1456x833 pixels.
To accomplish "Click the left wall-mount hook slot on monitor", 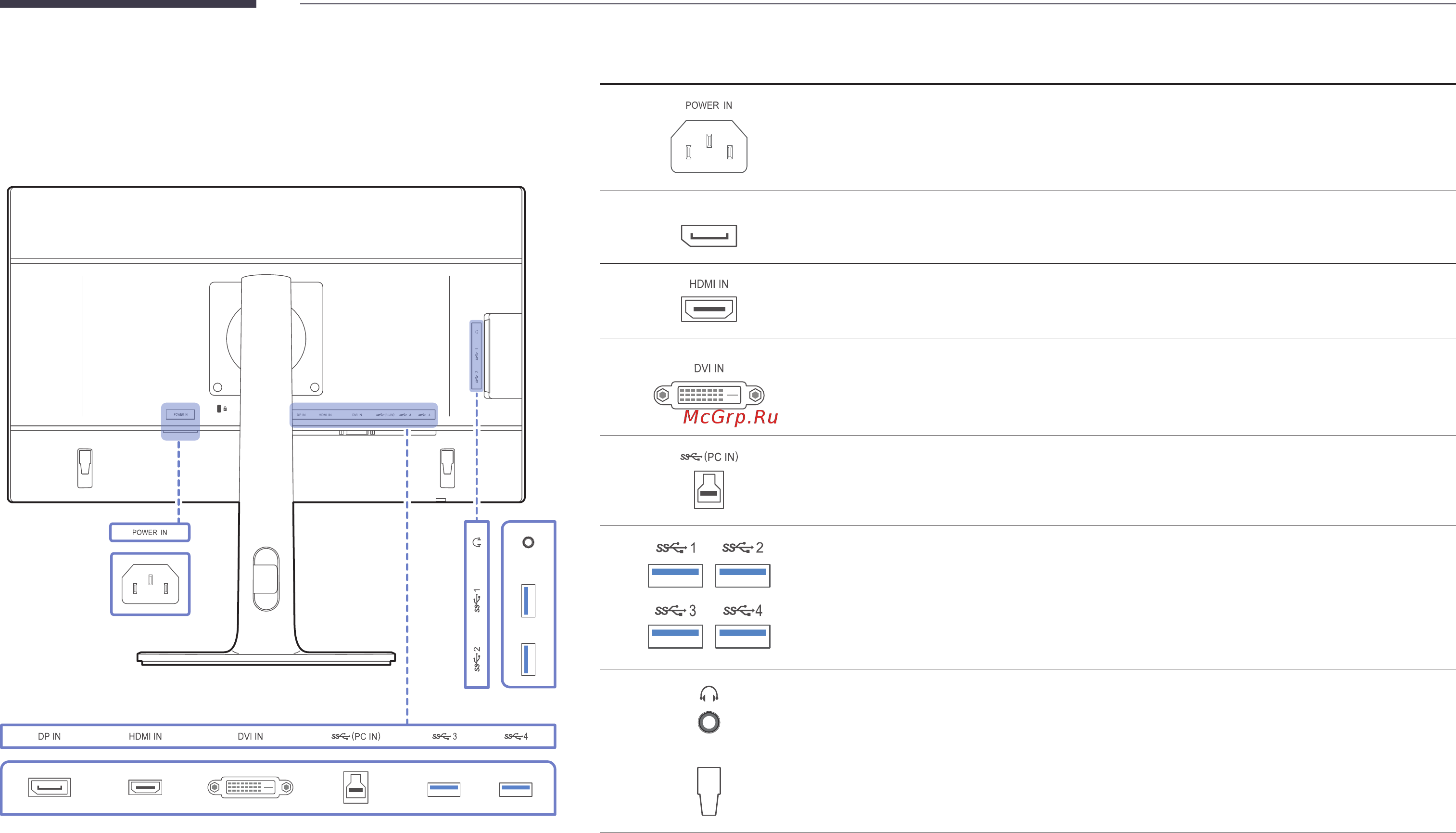I will pos(85,468).
